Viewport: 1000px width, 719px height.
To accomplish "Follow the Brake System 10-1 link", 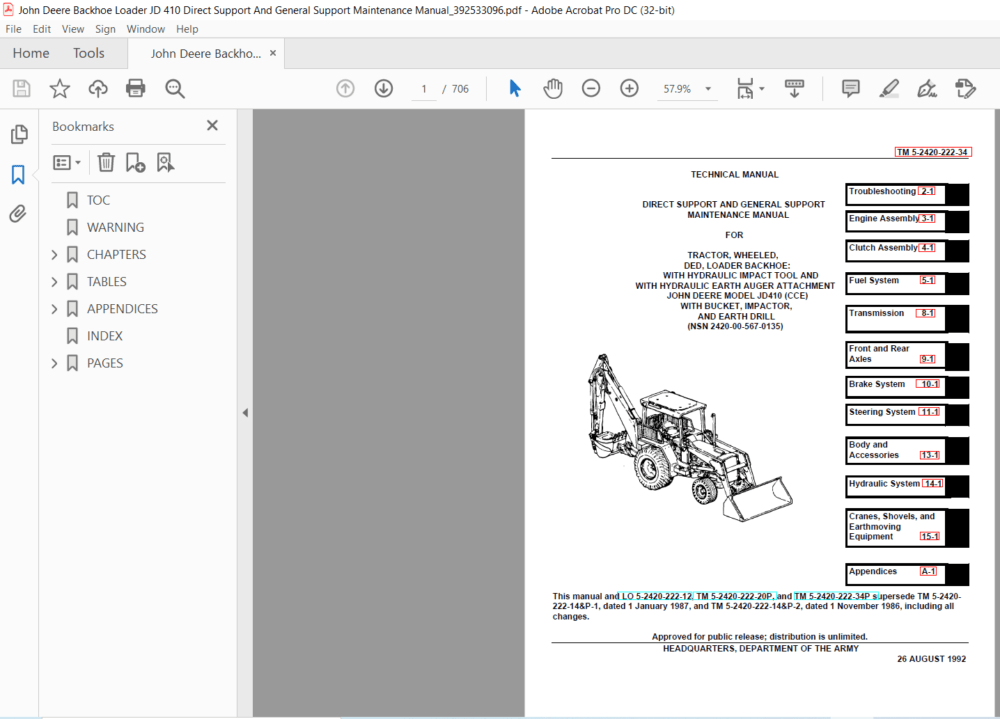I will [x=929, y=384].
